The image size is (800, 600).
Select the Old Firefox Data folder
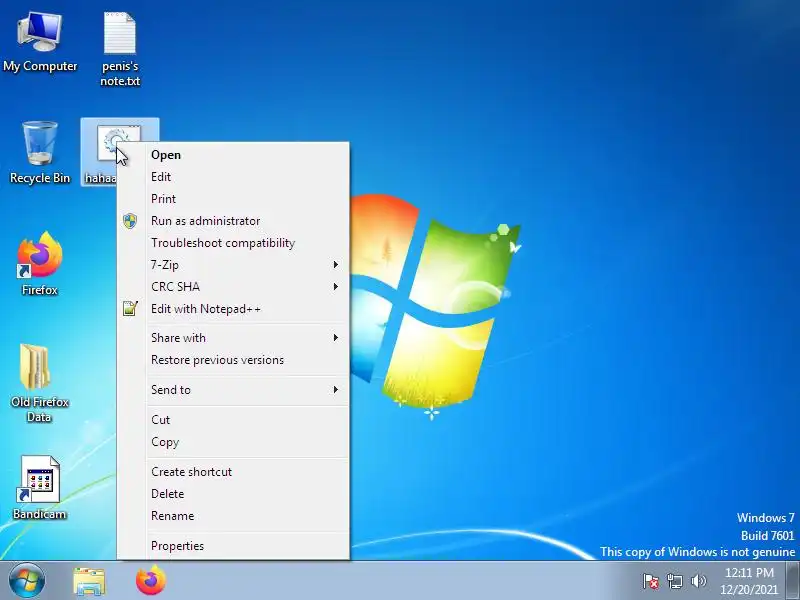click(x=40, y=383)
